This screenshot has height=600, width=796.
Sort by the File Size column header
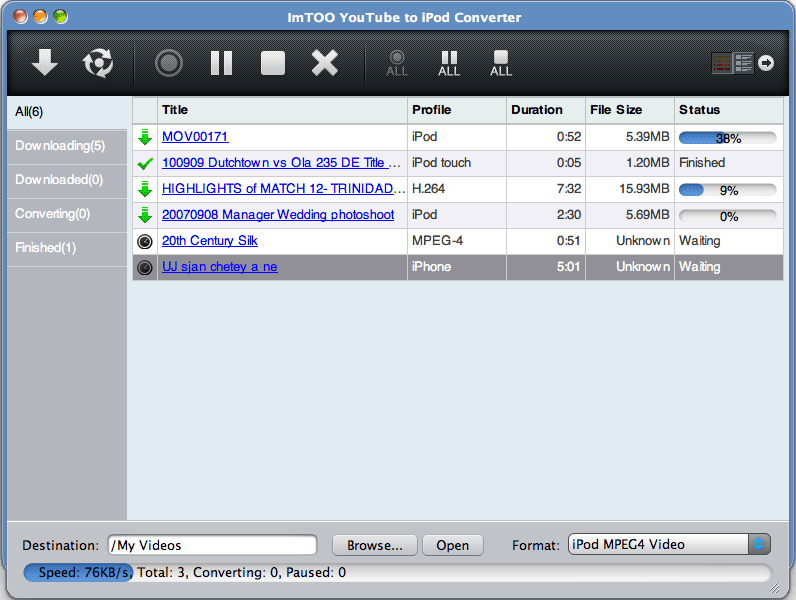[630, 110]
